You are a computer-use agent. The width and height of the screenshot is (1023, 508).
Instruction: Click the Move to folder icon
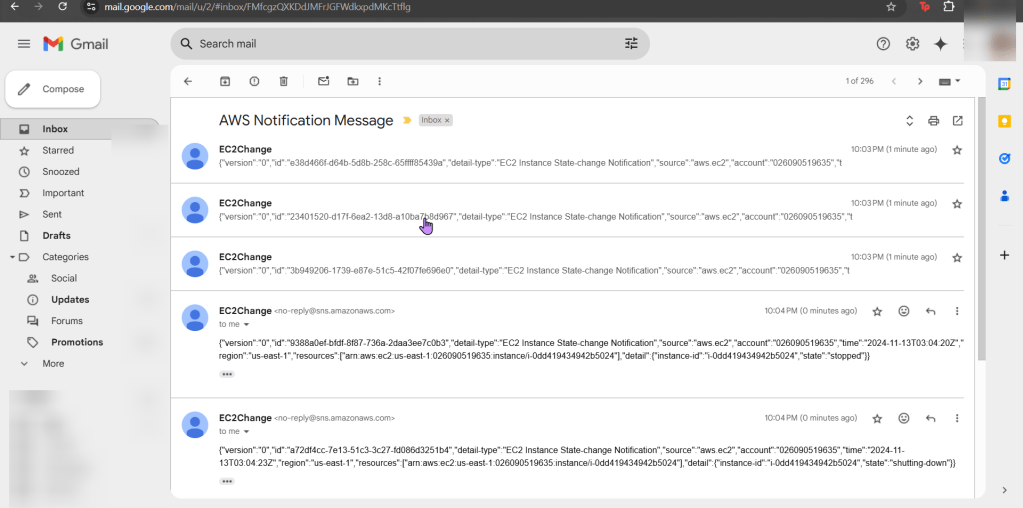[x=352, y=81]
